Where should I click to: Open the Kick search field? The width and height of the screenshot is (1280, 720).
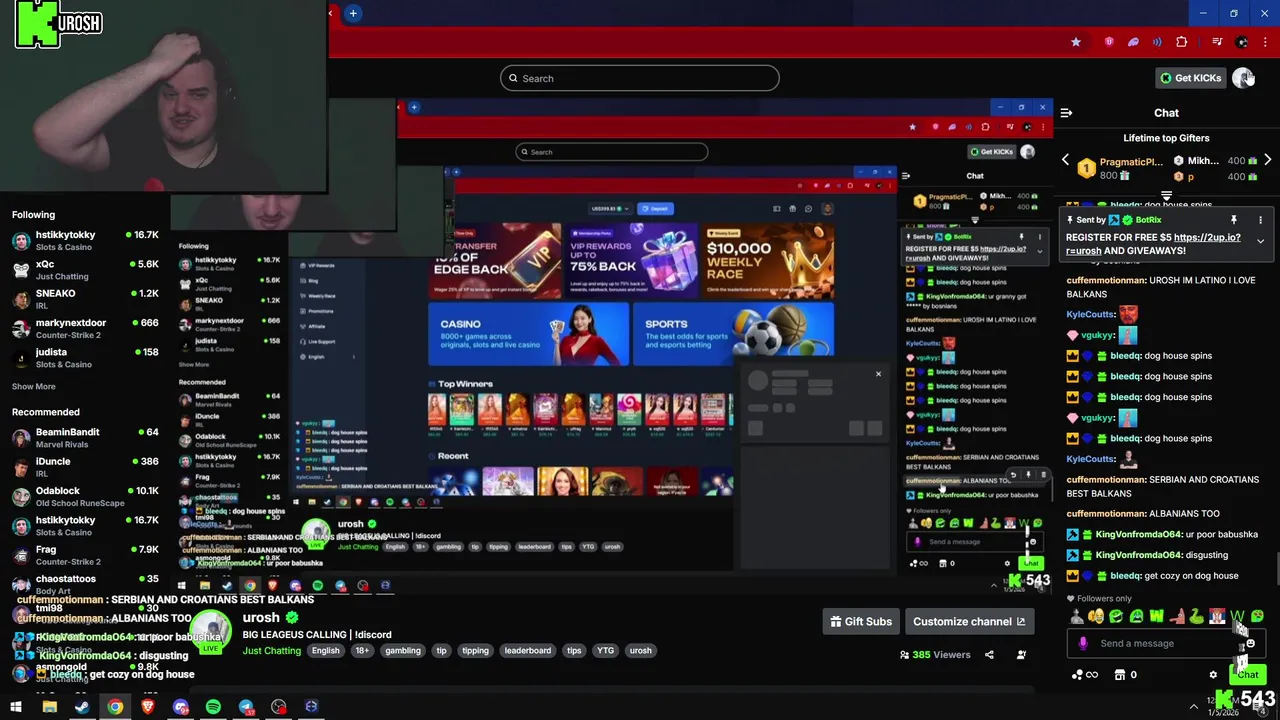pyautogui.click(x=639, y=78)
